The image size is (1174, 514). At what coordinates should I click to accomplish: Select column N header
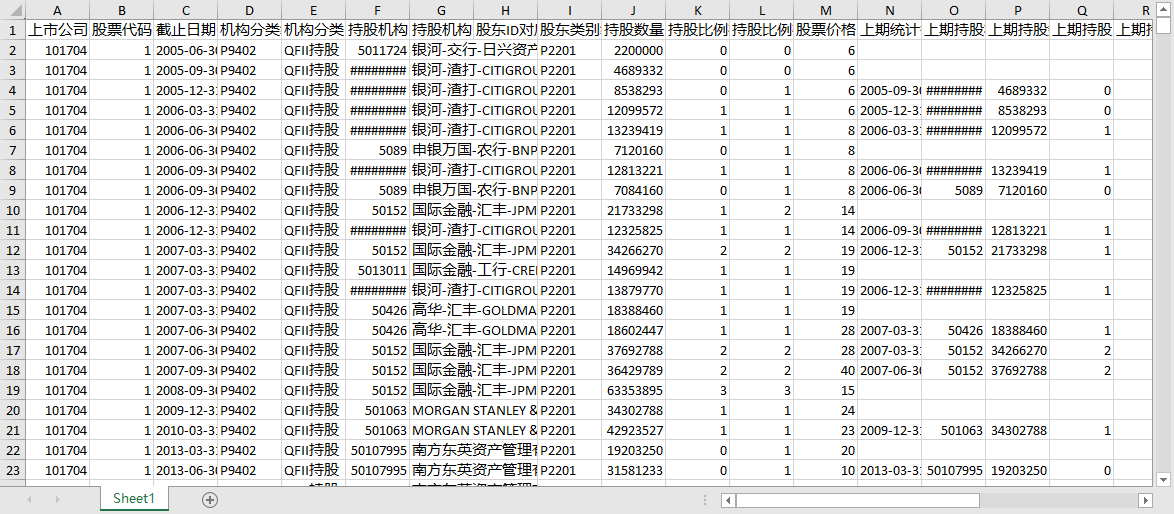pyautogui.click(x=889, y=10)
